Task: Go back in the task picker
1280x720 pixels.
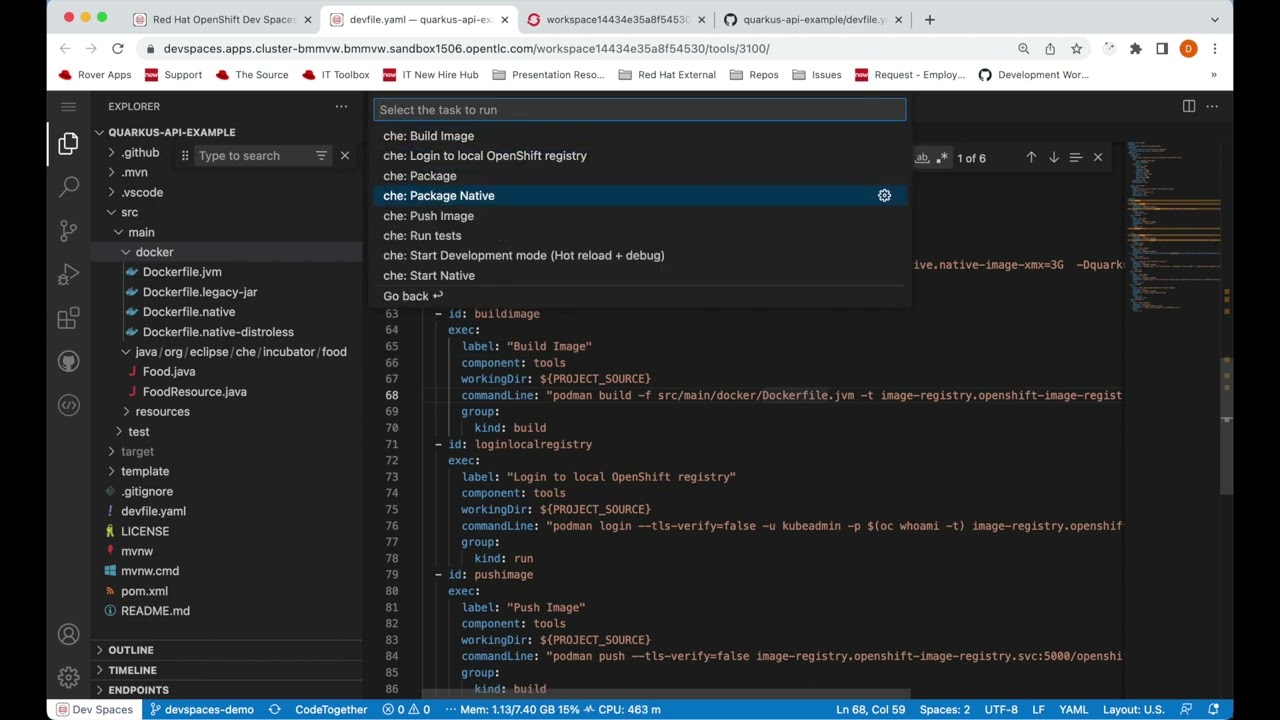Action: point(640,296)
